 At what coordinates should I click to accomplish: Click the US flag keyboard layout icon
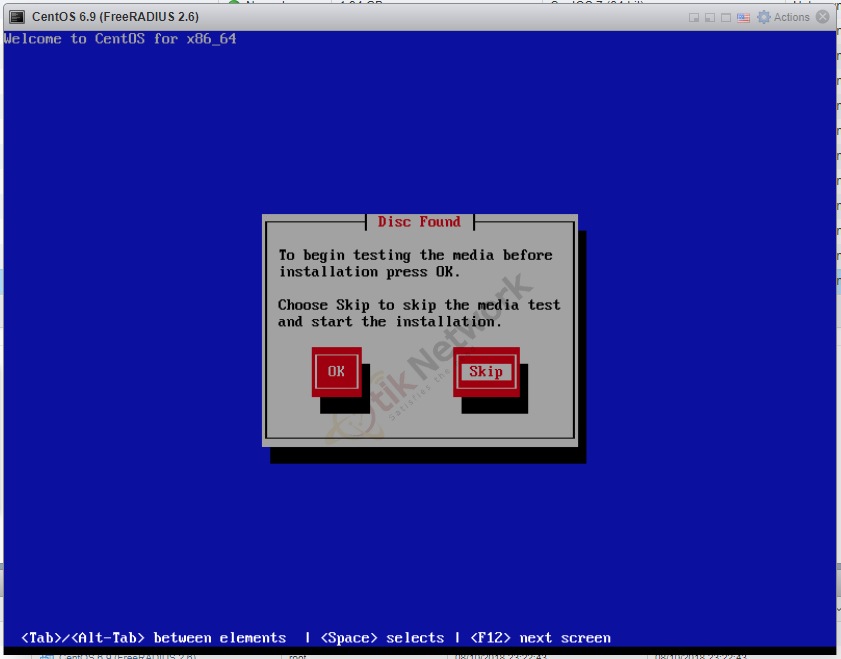(743, 18)
